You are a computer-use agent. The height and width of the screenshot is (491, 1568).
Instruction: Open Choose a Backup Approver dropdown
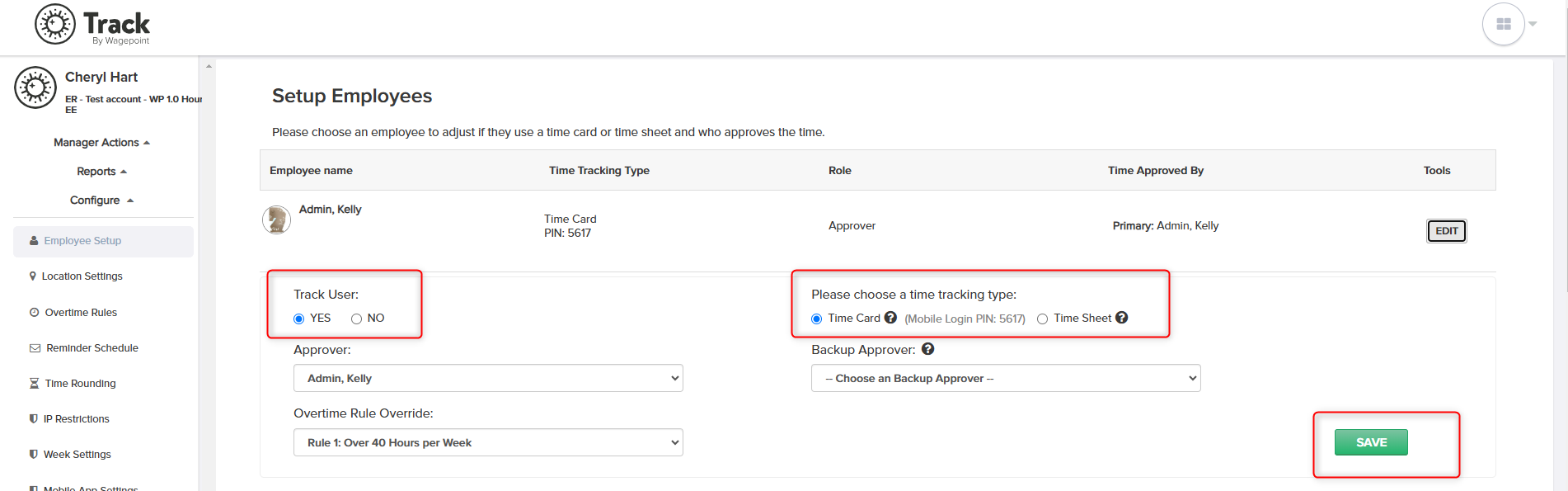[1006, 378]
